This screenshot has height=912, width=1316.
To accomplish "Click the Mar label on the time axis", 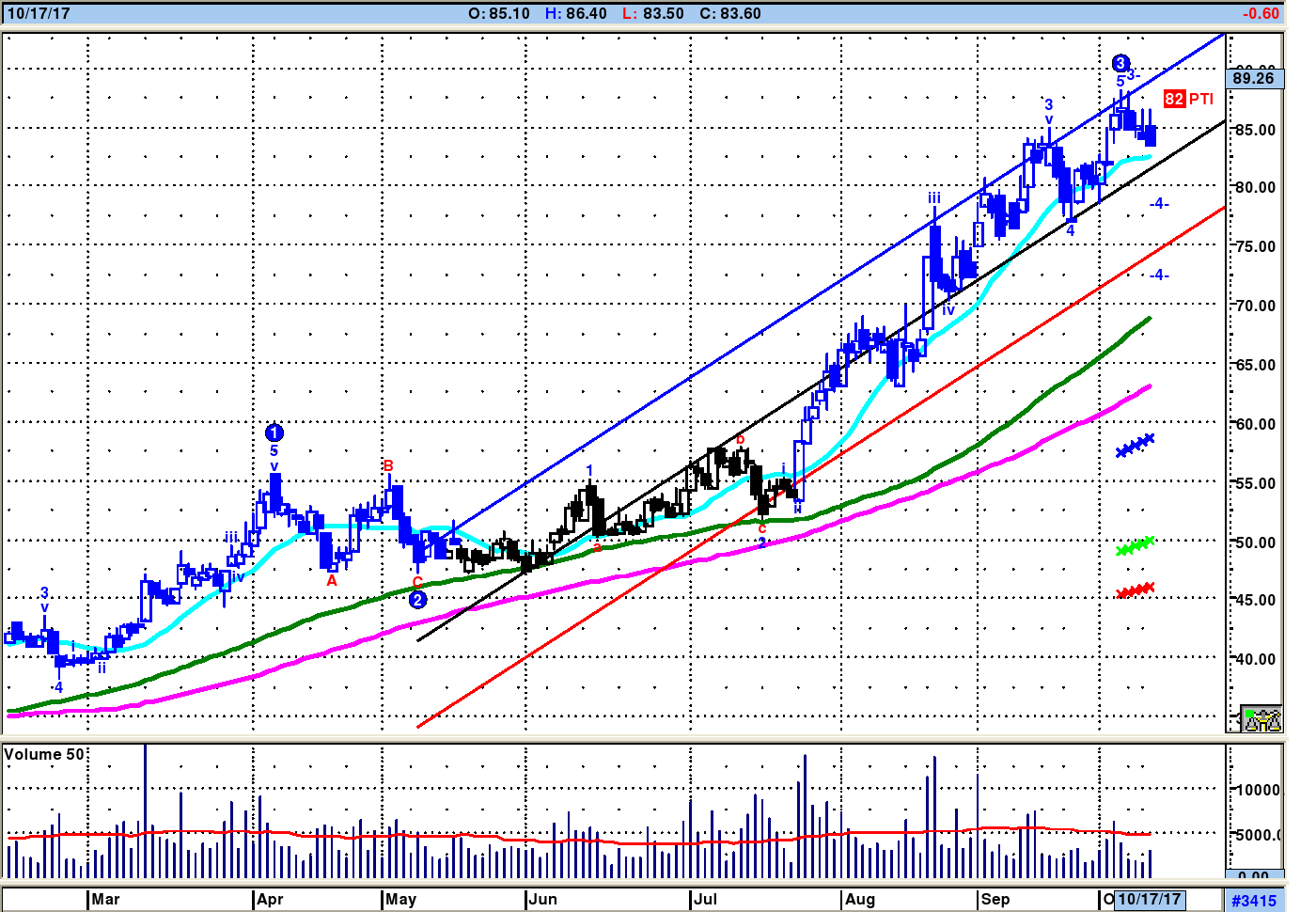I will click(x=105, y=899).
